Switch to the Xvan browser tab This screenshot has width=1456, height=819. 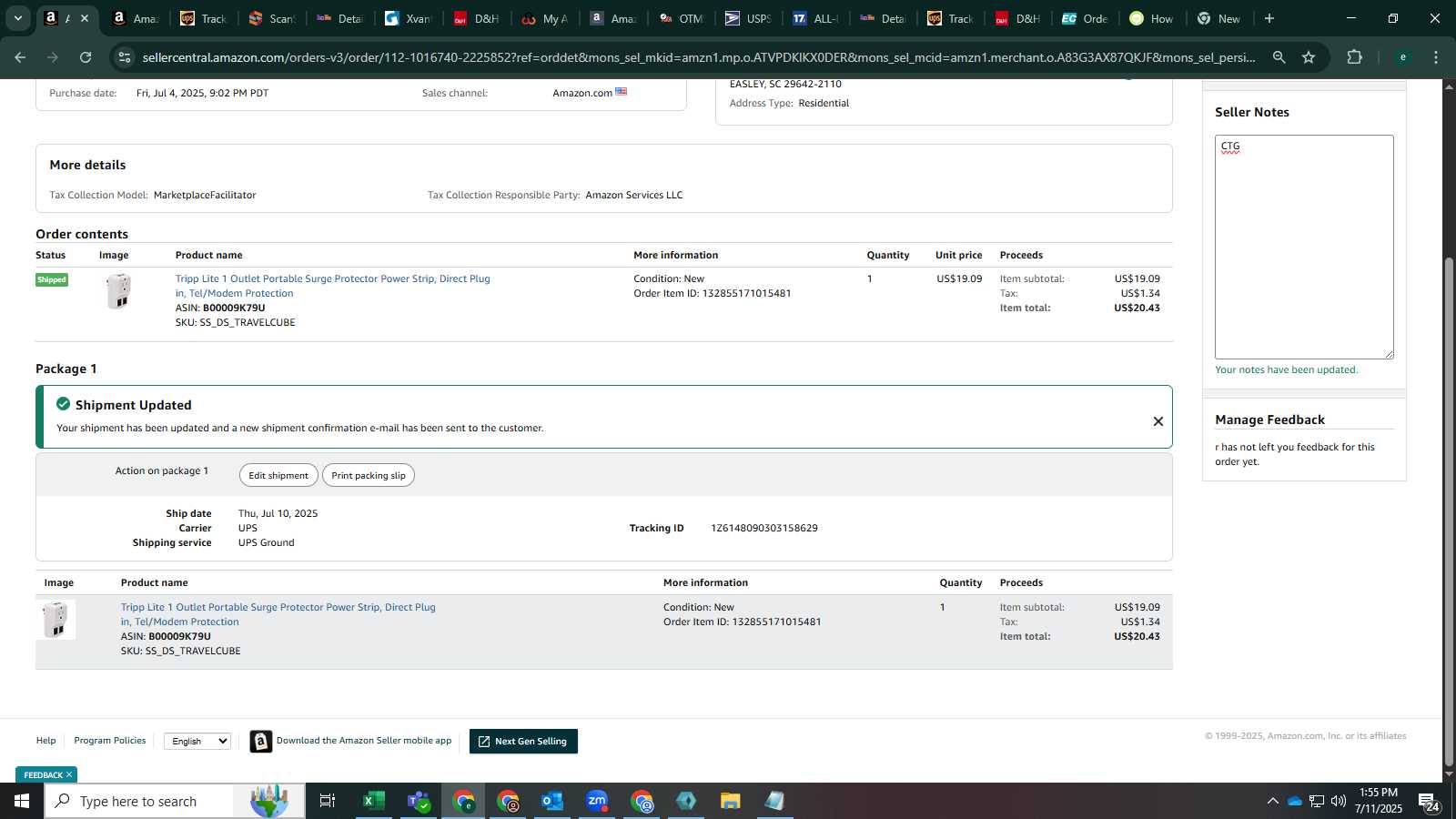pyautogui.click(x=408, y=18)
